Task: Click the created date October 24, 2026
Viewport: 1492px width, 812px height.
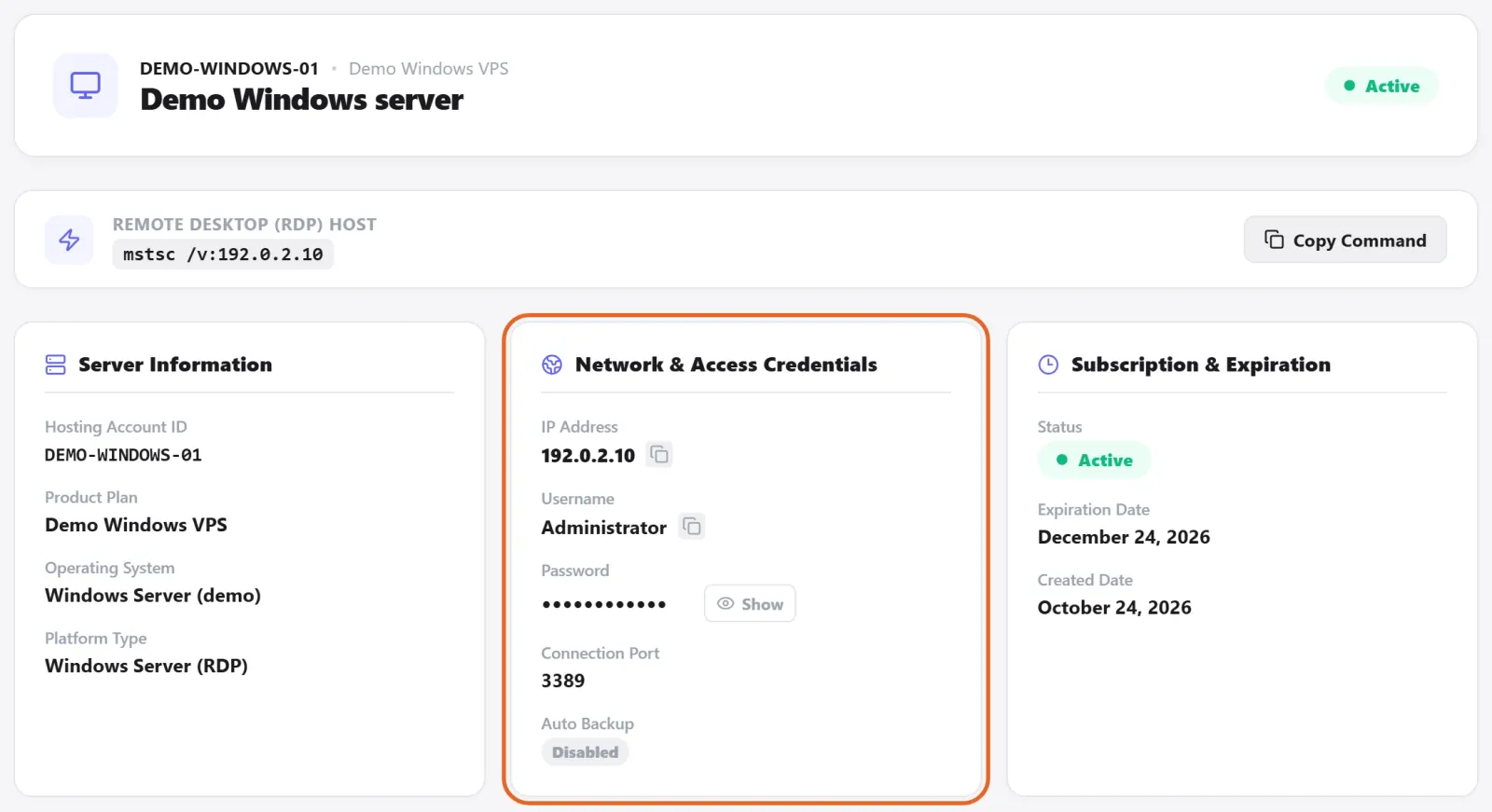Action: [1114, 608]
